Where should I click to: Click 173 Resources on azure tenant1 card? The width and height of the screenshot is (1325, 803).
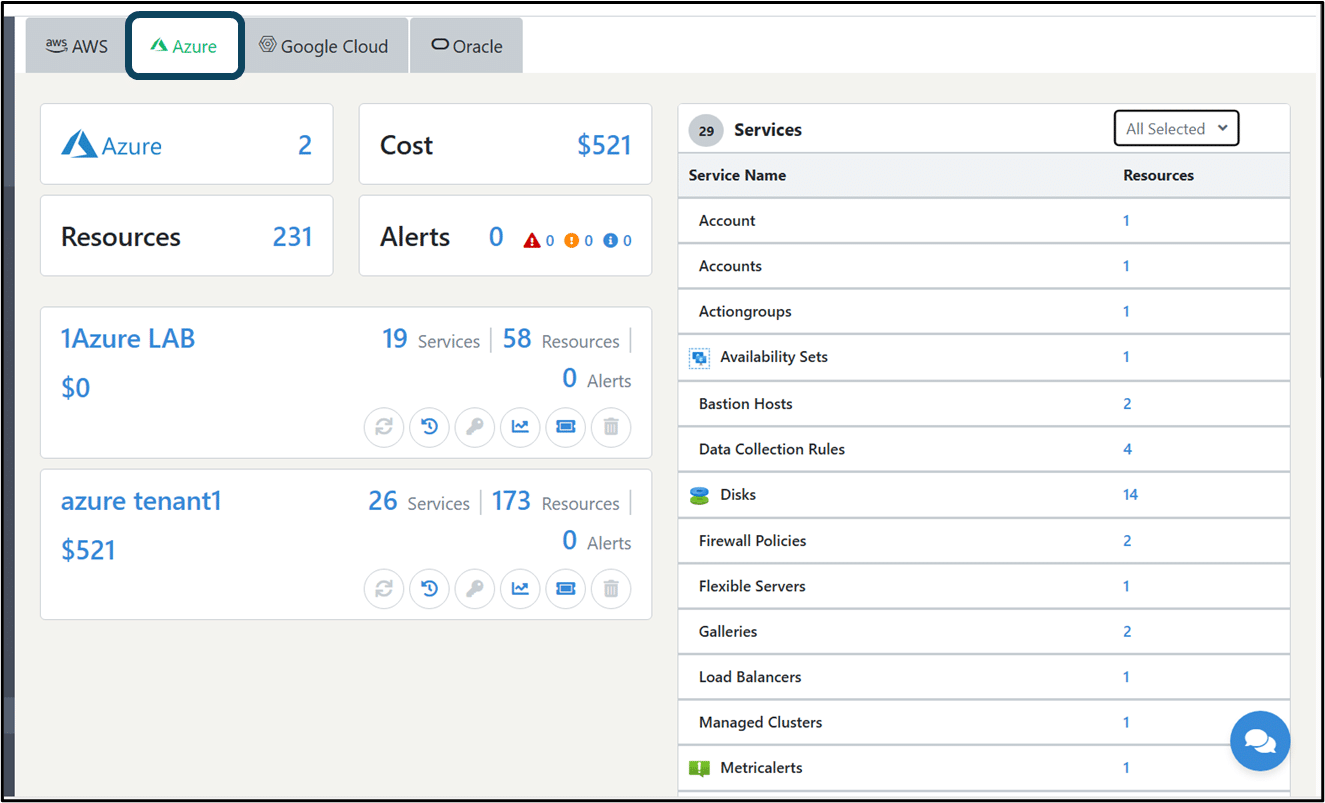(556, 502)
